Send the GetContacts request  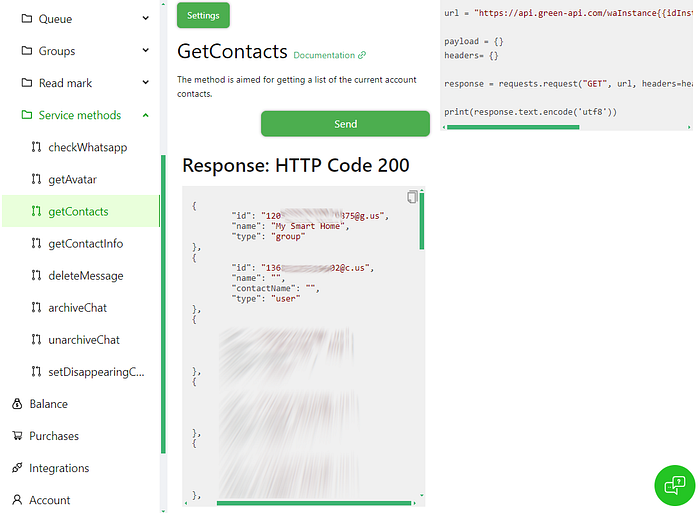coord(345,124)
